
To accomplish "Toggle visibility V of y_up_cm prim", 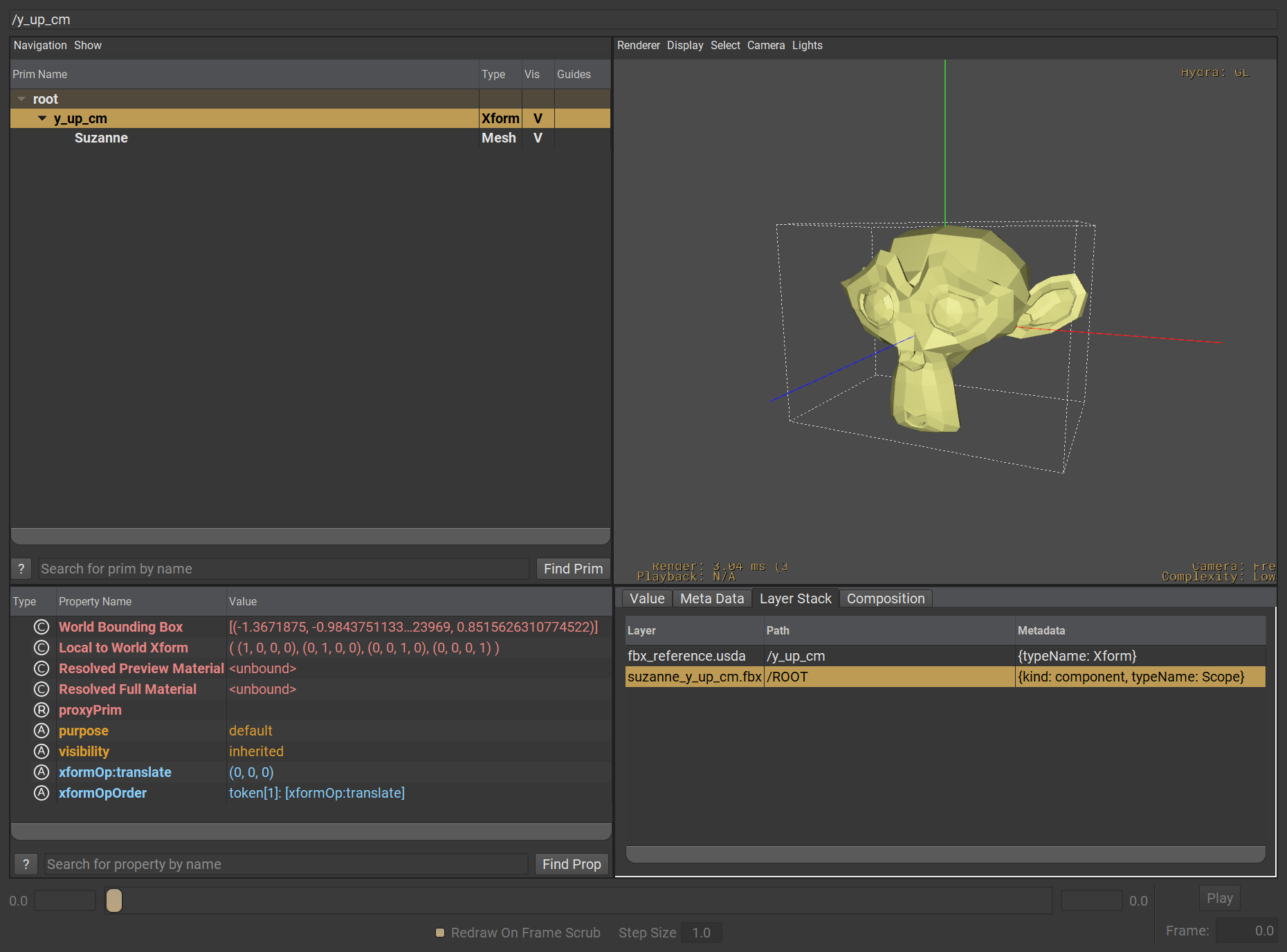I will pos(538,118).
